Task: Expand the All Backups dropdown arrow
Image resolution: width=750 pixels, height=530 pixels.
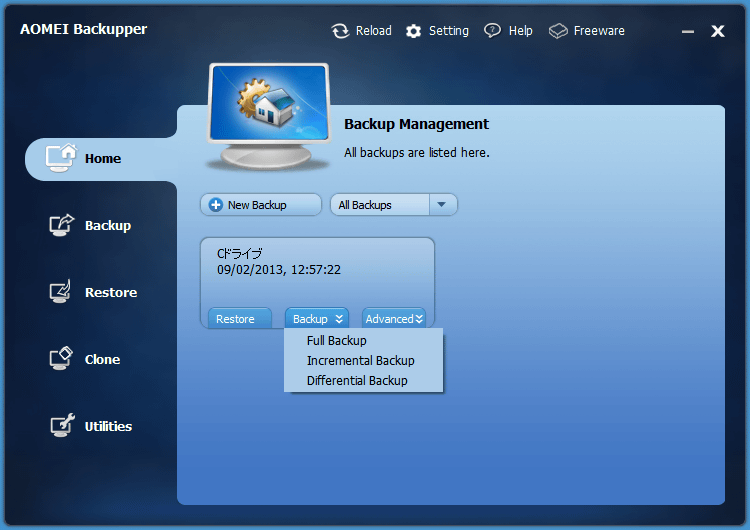Action: 442,205
